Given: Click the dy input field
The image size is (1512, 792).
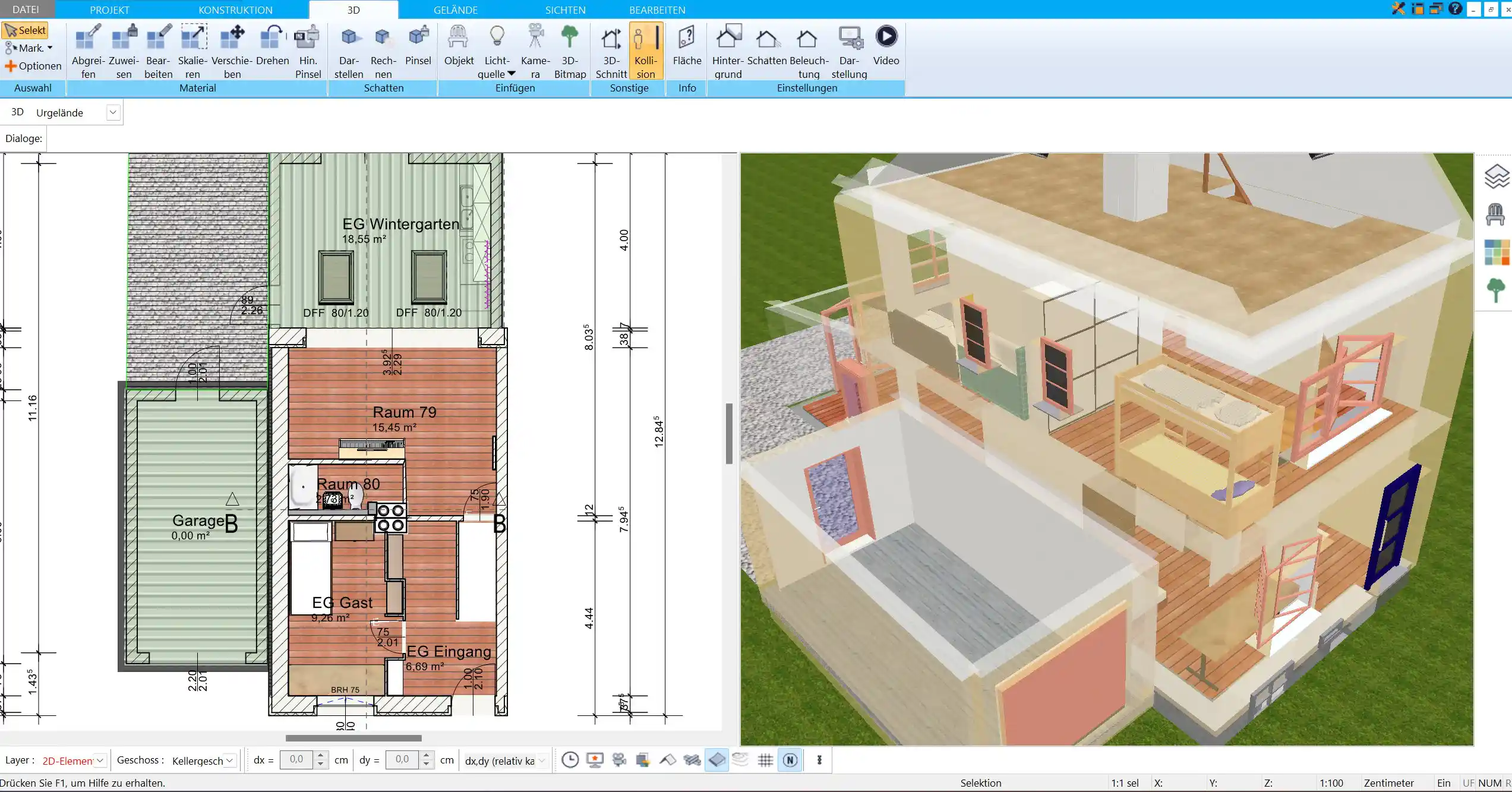Looking at the screenshot, I should coord(402,760).
